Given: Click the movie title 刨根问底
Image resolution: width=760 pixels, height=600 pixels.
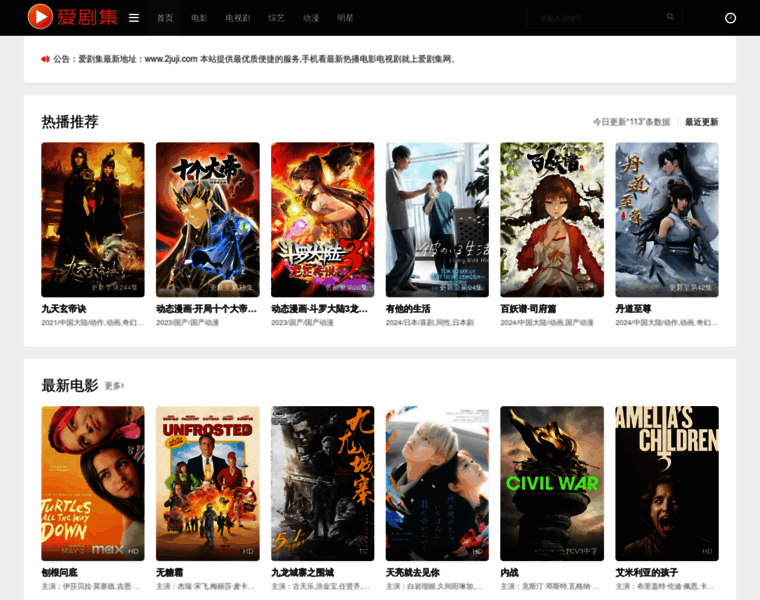Looking at the screenshot, I should point(59,573).
